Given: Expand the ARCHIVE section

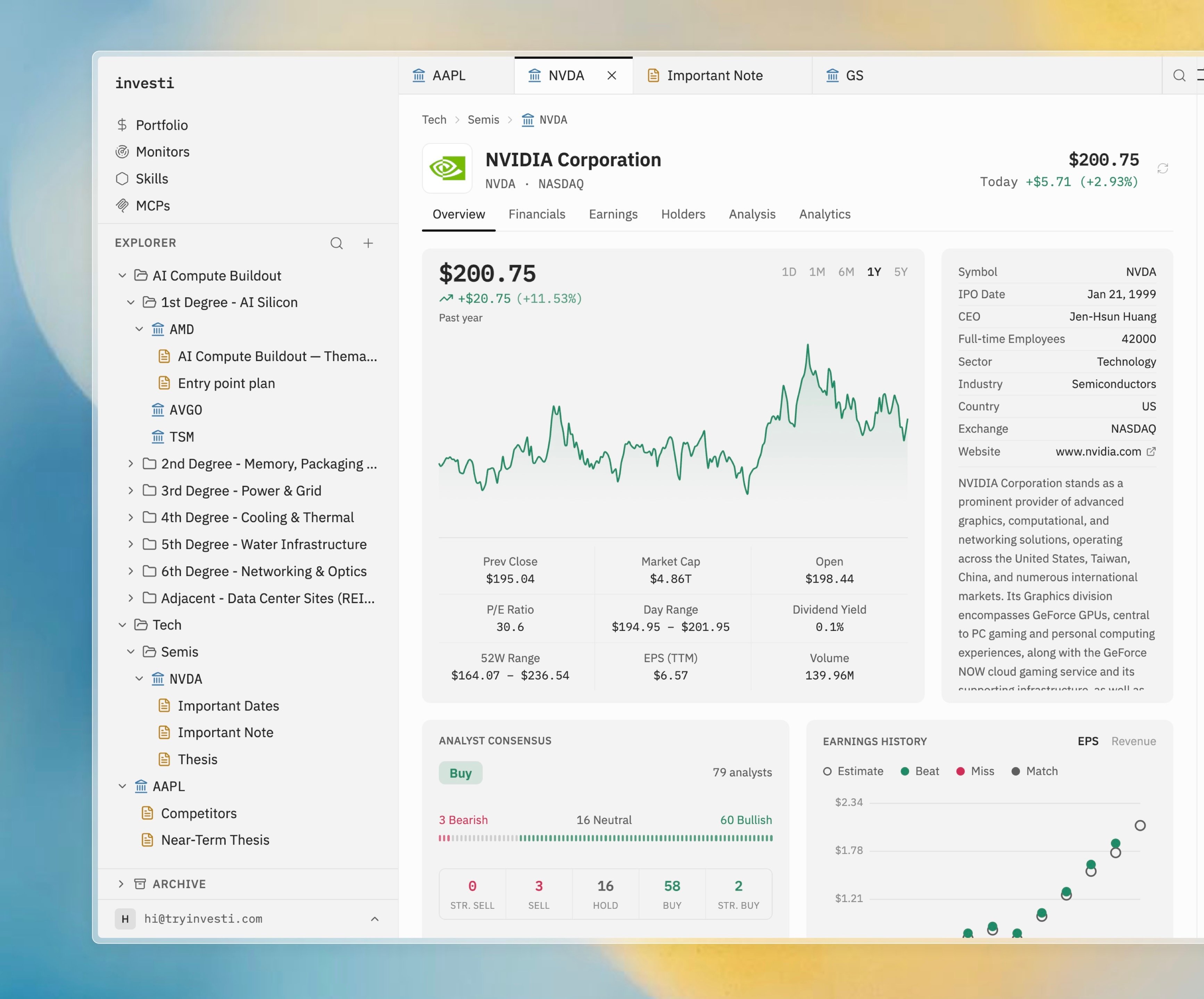Looking at the screenshot, I should pyautogui.click(x=121, y=884).
